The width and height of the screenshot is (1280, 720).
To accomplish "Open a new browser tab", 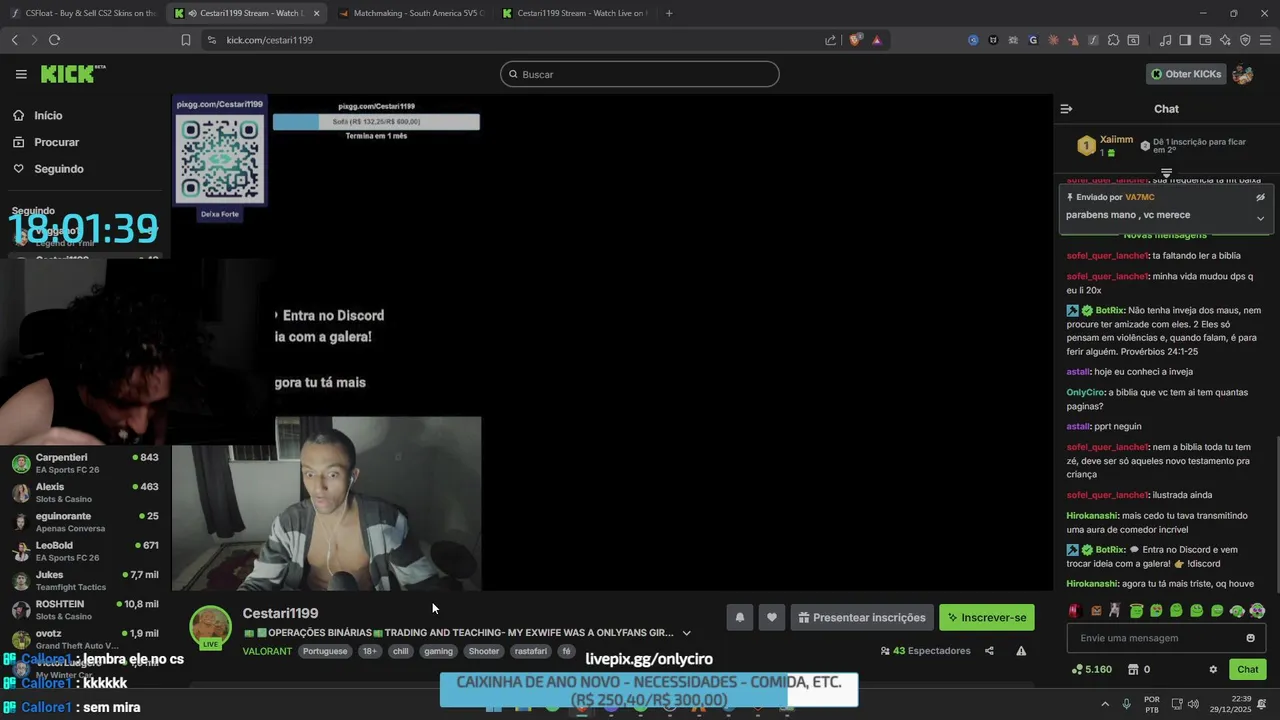I will [x=669, y=13].
